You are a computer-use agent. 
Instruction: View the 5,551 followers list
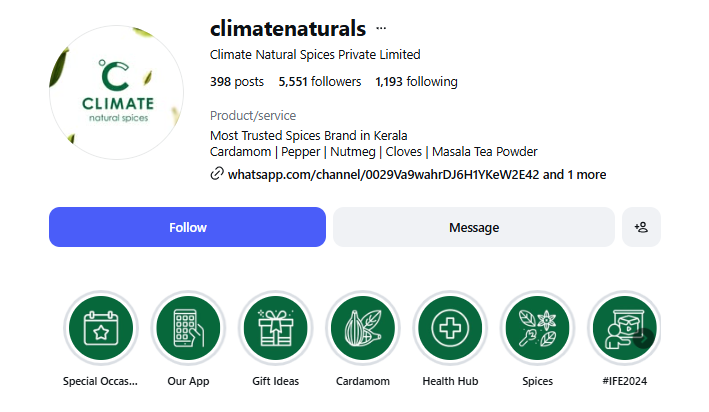point(319,82)
